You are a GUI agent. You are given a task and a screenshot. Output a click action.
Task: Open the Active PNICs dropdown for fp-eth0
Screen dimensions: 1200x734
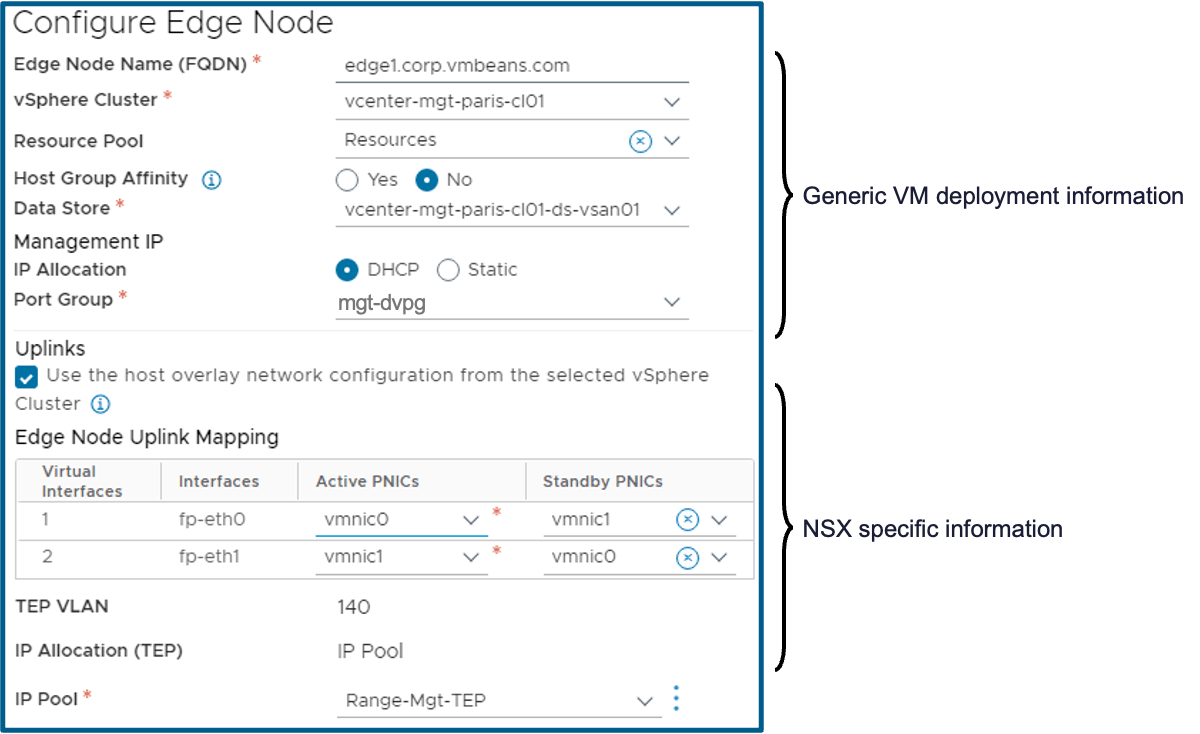click(x=470, y=519)
